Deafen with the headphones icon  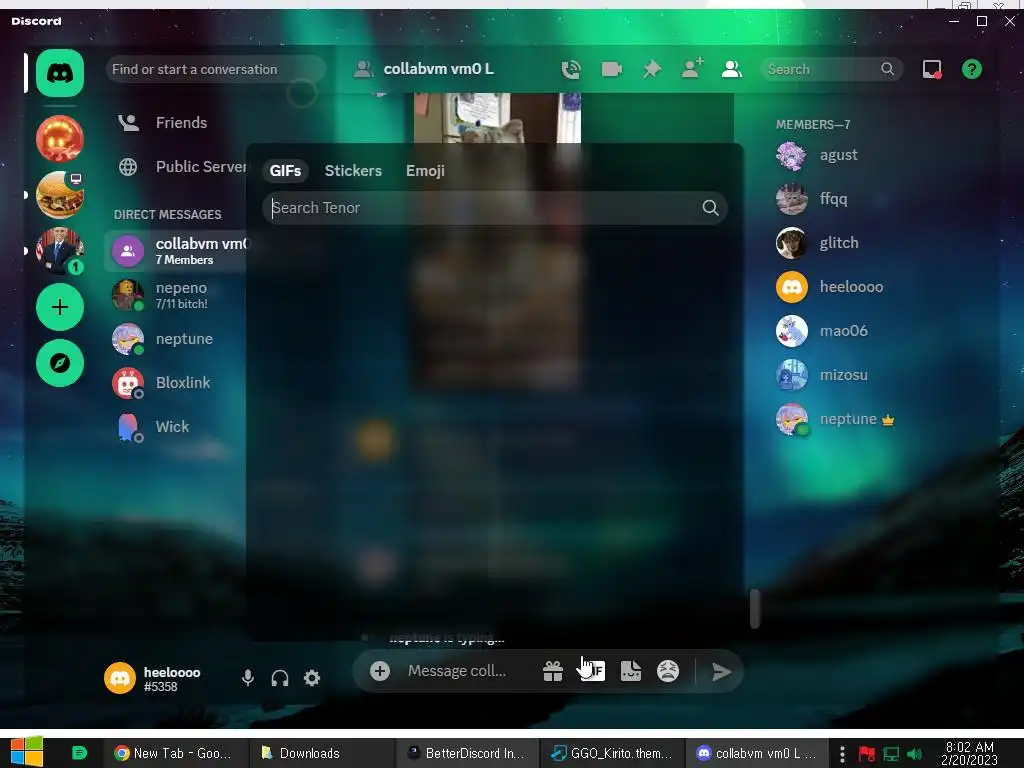pos(280,678)
